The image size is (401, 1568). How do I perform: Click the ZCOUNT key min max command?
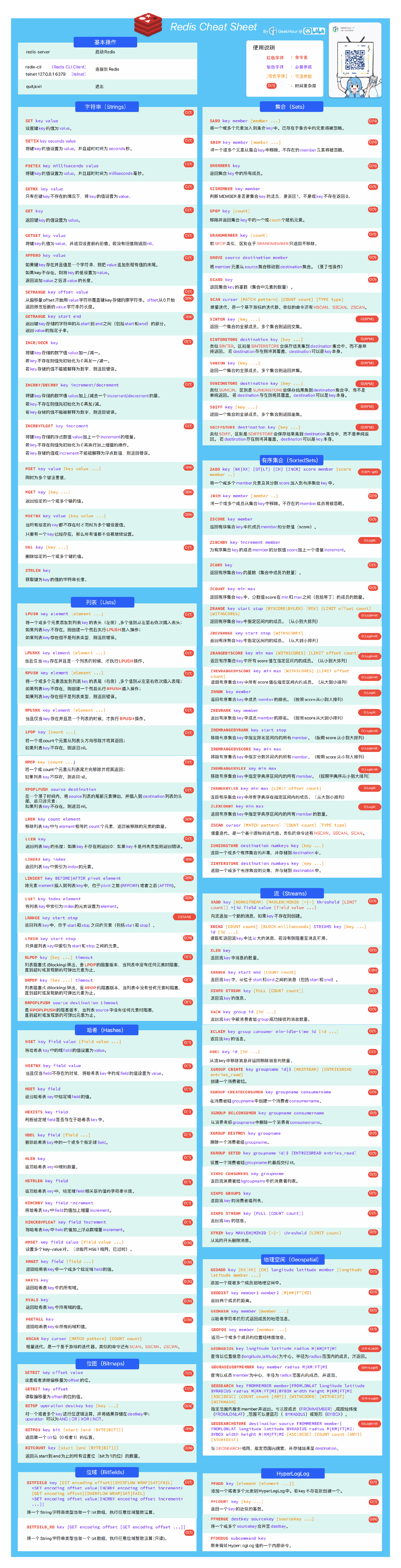[x=233, y=589]
